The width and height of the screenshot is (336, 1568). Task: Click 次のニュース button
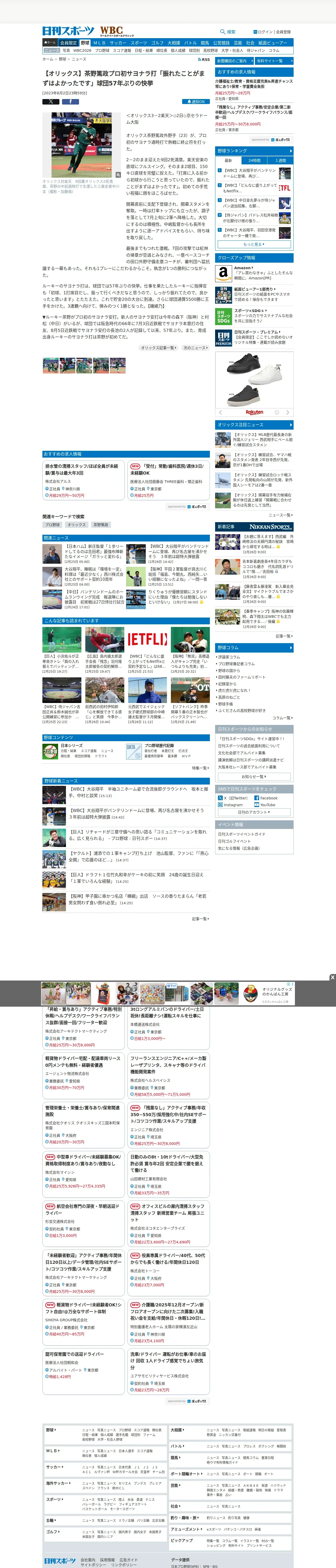[195, 348]
